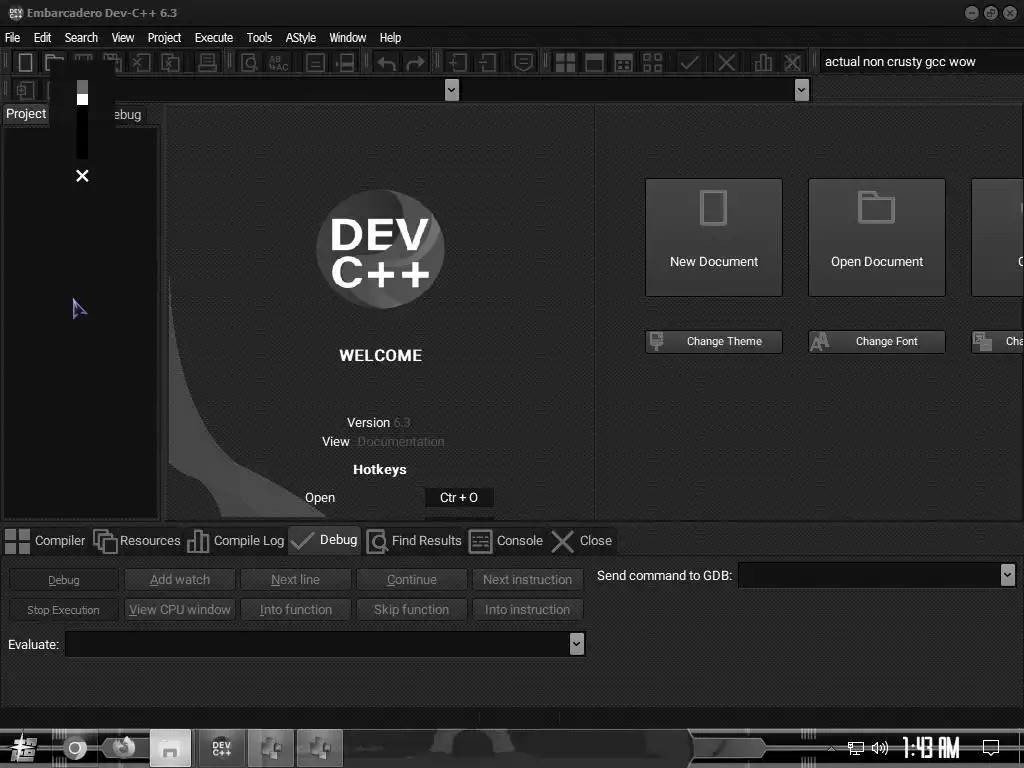Click the Profile Analysis bar-chart icon
The width and height of the screenshot is (1024, 768).
pyautogui.click(x=763, y=63)
